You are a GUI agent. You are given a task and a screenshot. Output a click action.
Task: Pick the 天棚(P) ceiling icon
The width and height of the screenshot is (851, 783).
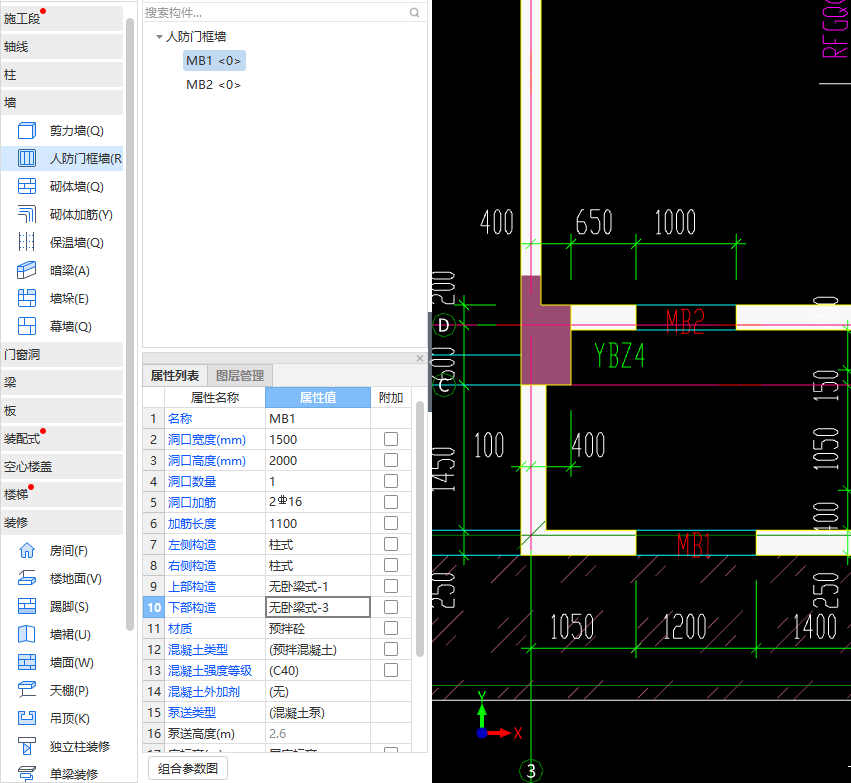point(27,690)
